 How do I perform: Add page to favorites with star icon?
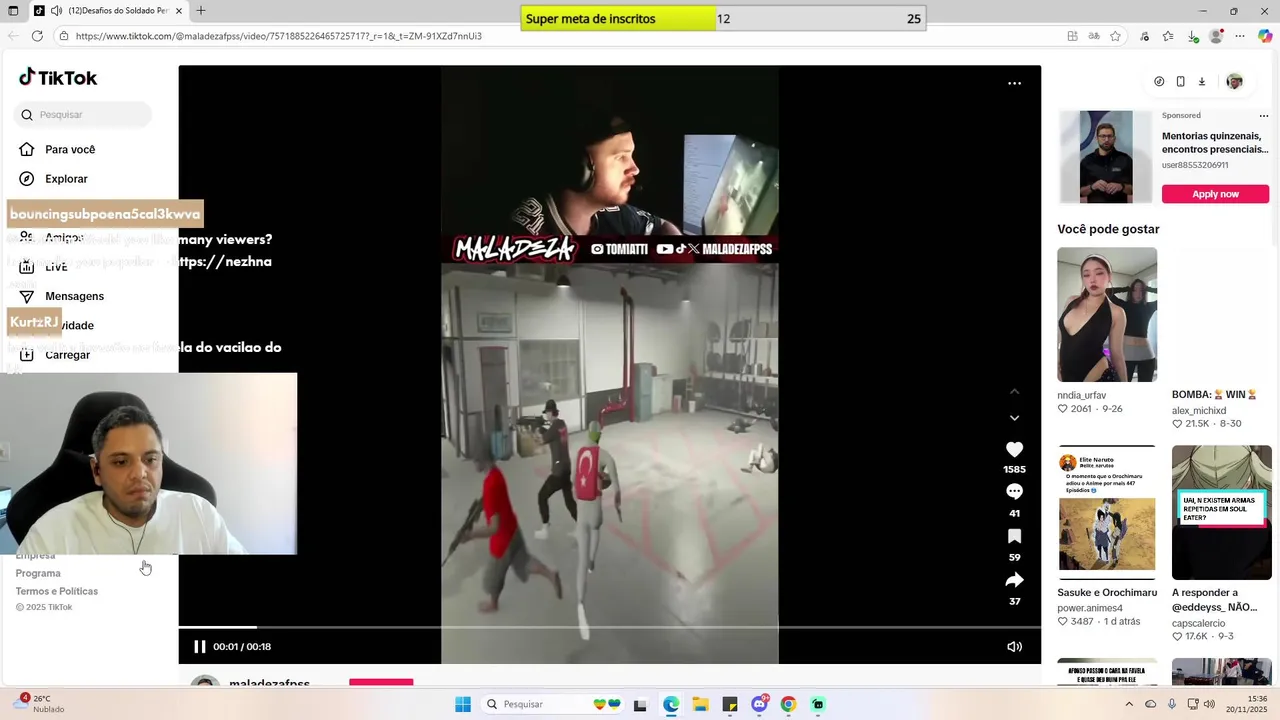click(x=1115, y=36)
